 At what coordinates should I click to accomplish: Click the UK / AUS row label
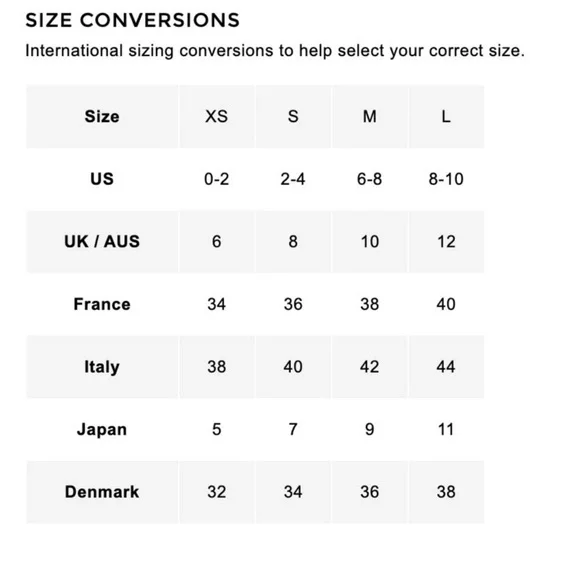tap(102, 242)
